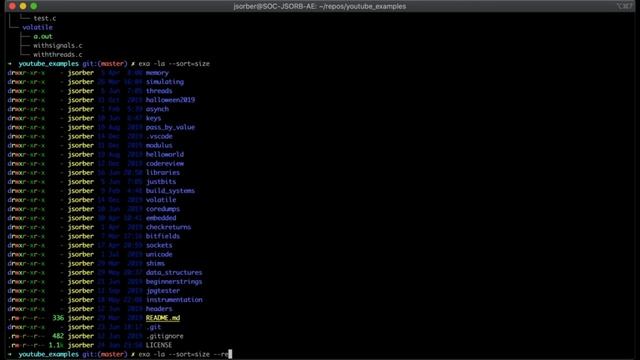Click the justbits directory name

pyautogui.click(x=161, y=182)
